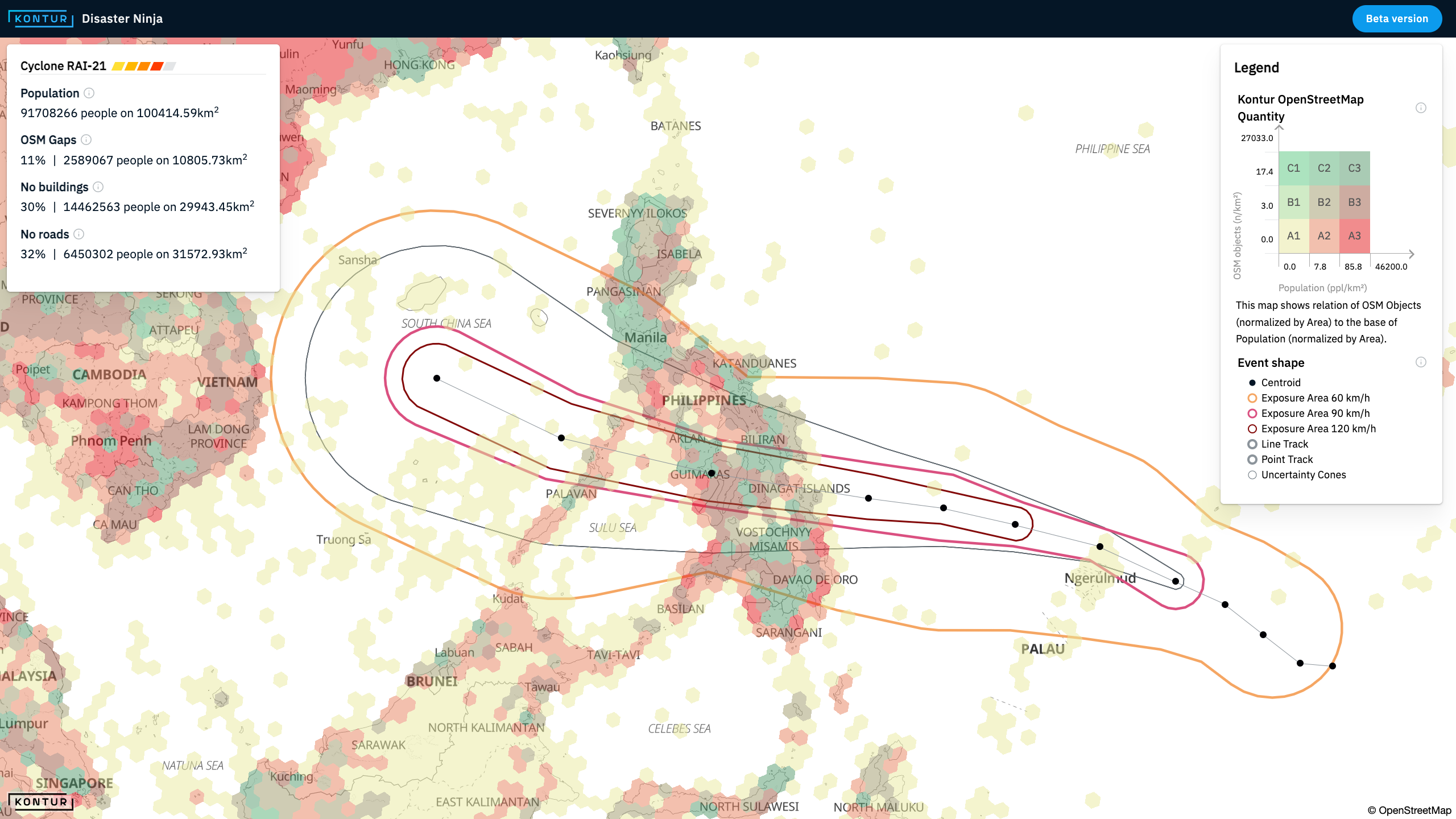Click the C1 legend cell
Image resolution: width=1456 pixels, height=819 pixels.
coord(1294,168)
